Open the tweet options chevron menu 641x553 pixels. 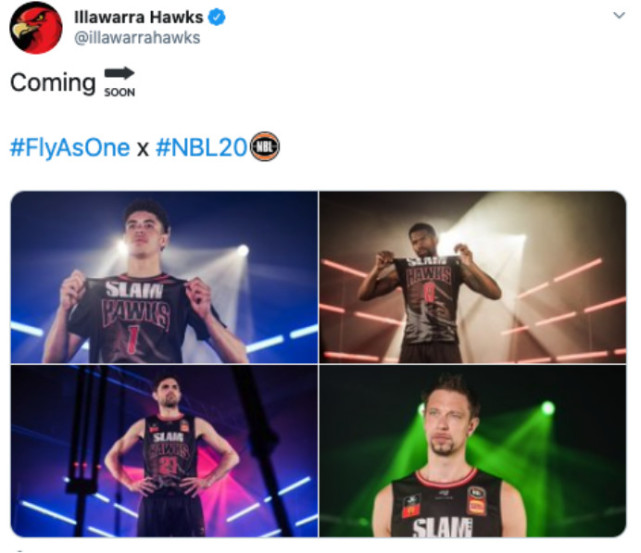619,16
